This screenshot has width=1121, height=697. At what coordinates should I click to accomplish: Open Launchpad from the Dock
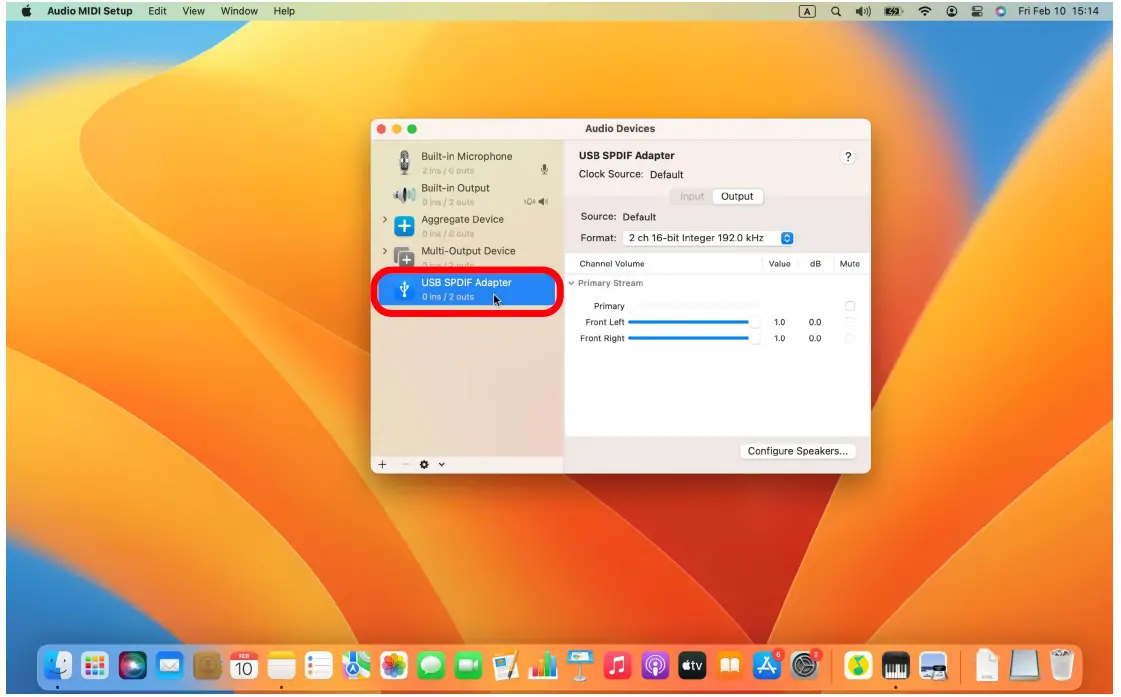click(x=94, y=666)
